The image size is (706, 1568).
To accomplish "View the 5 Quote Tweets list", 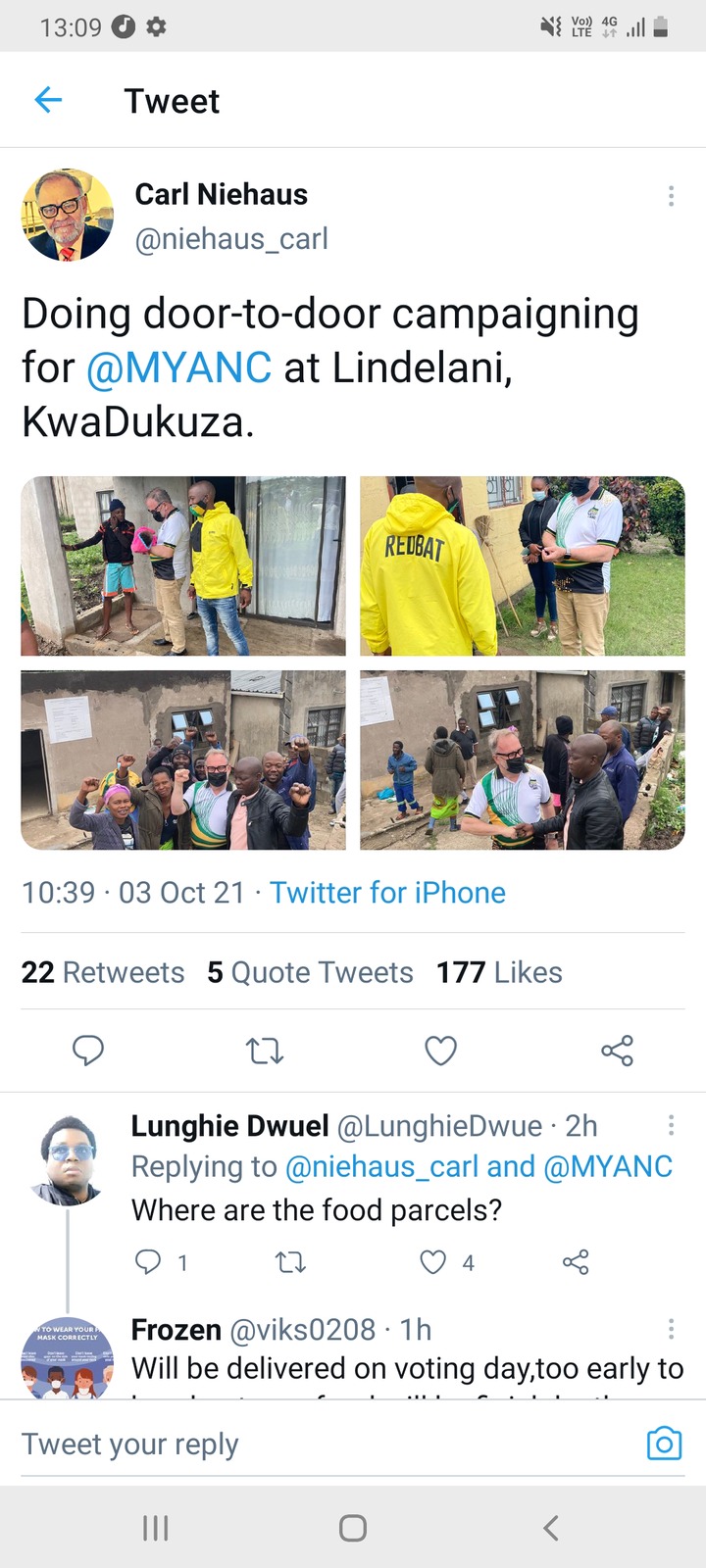I will 310,972.
